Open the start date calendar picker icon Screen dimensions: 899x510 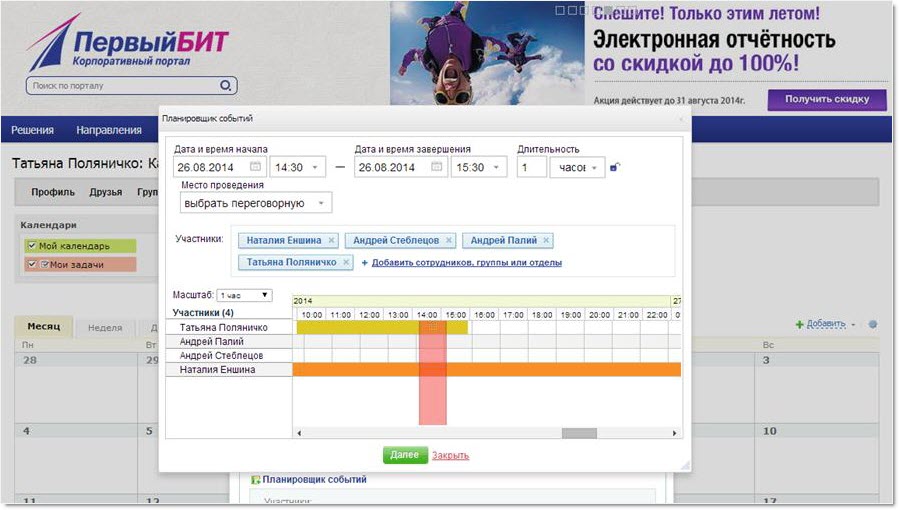255,167
